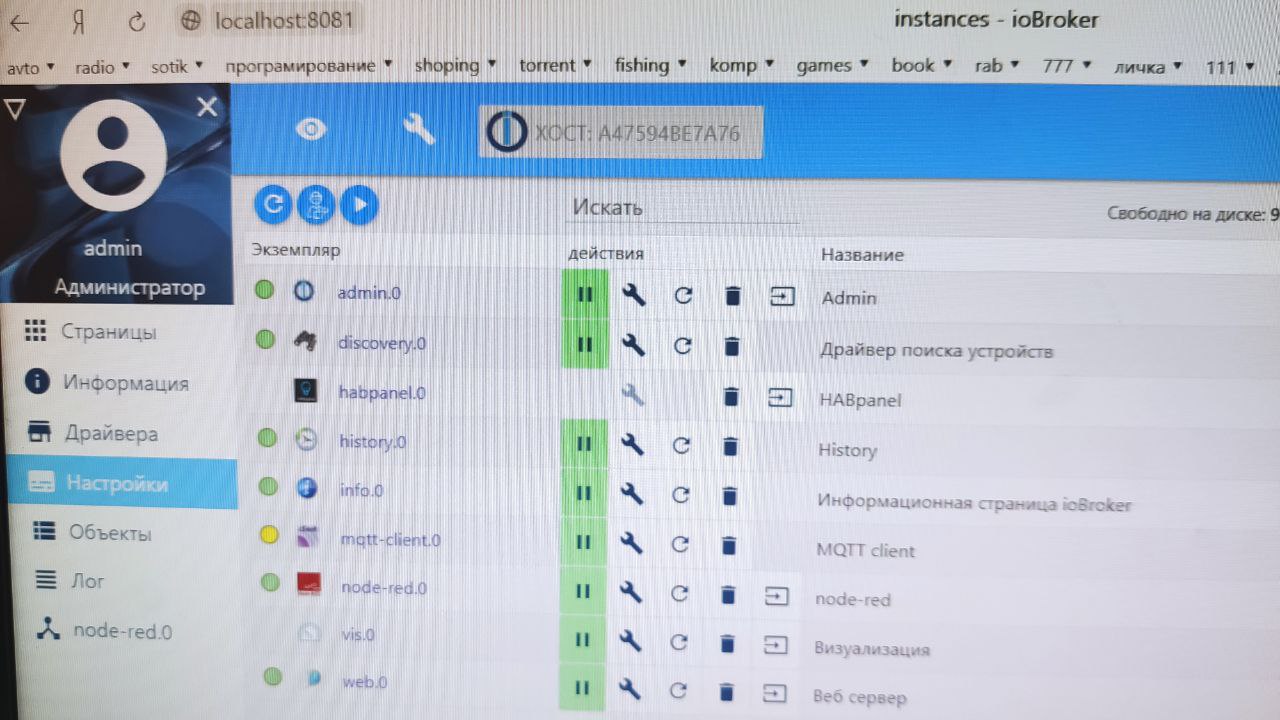The width and height of the screenshot is (1280, 720).
Task: Pause the admin.0 instance
Action: [x=586, y=295]
